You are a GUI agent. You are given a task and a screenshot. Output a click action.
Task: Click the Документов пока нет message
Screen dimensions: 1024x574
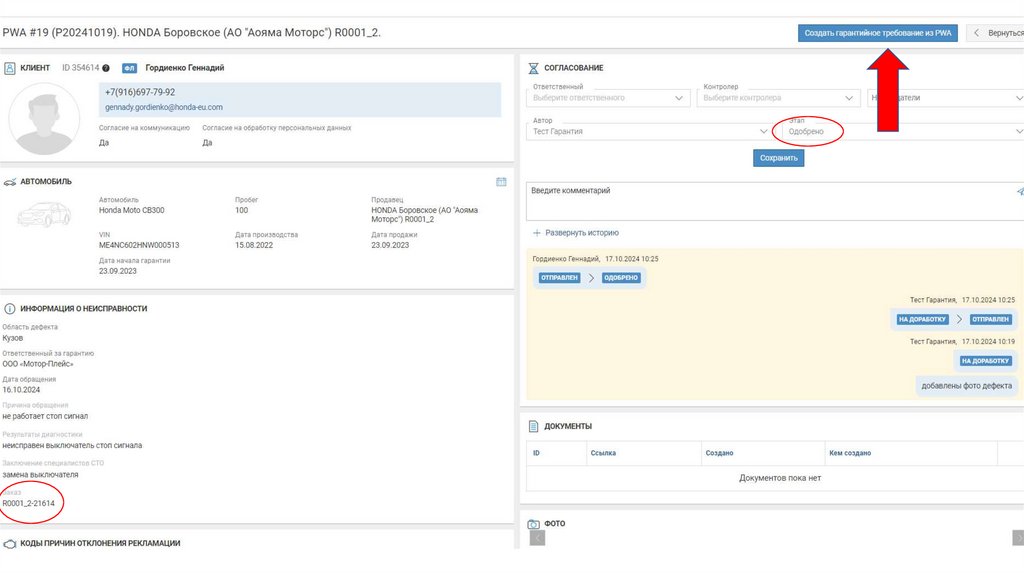click(x=780, y=478)
